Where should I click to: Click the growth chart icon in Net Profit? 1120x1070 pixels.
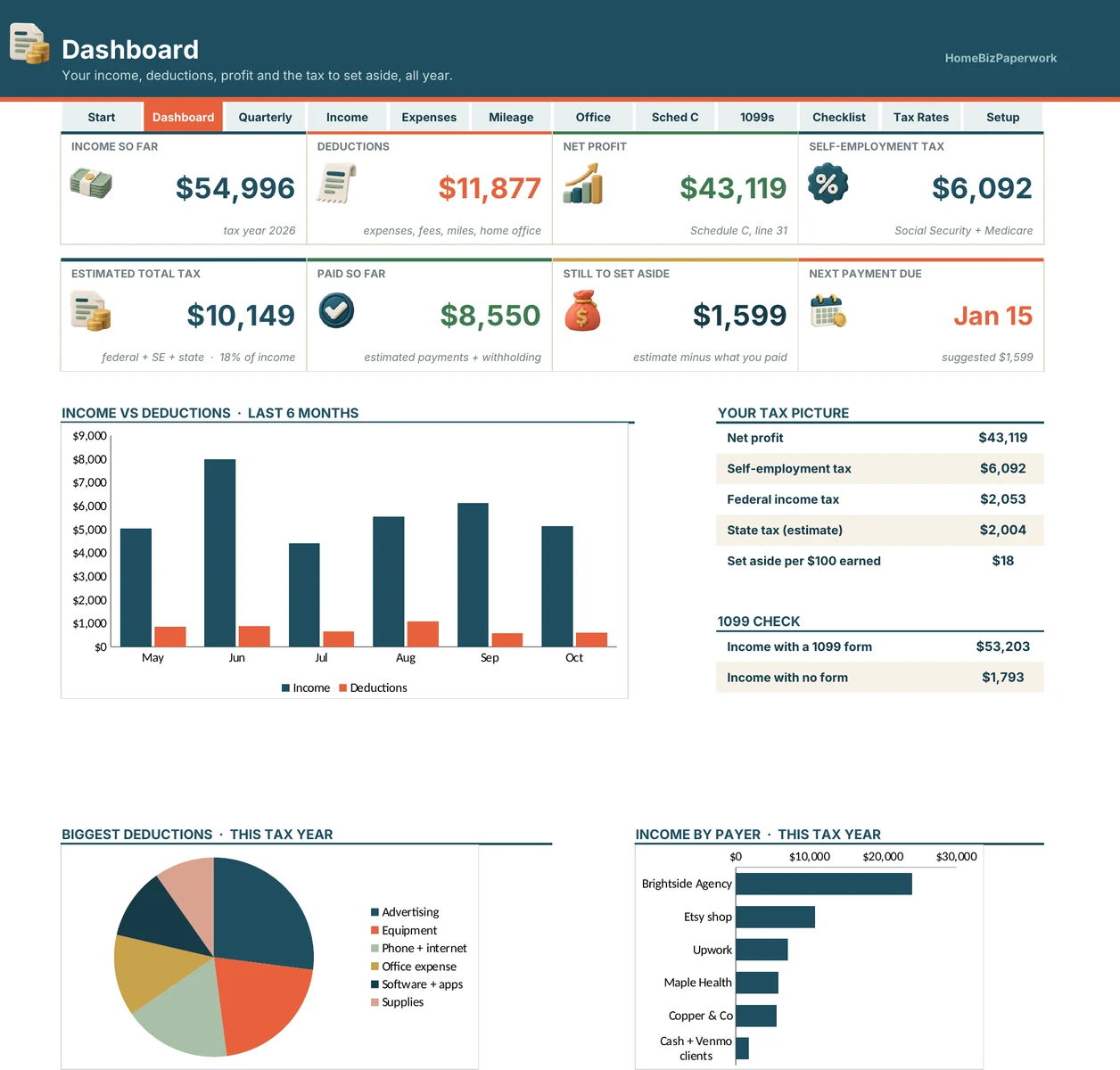point(583,184)
